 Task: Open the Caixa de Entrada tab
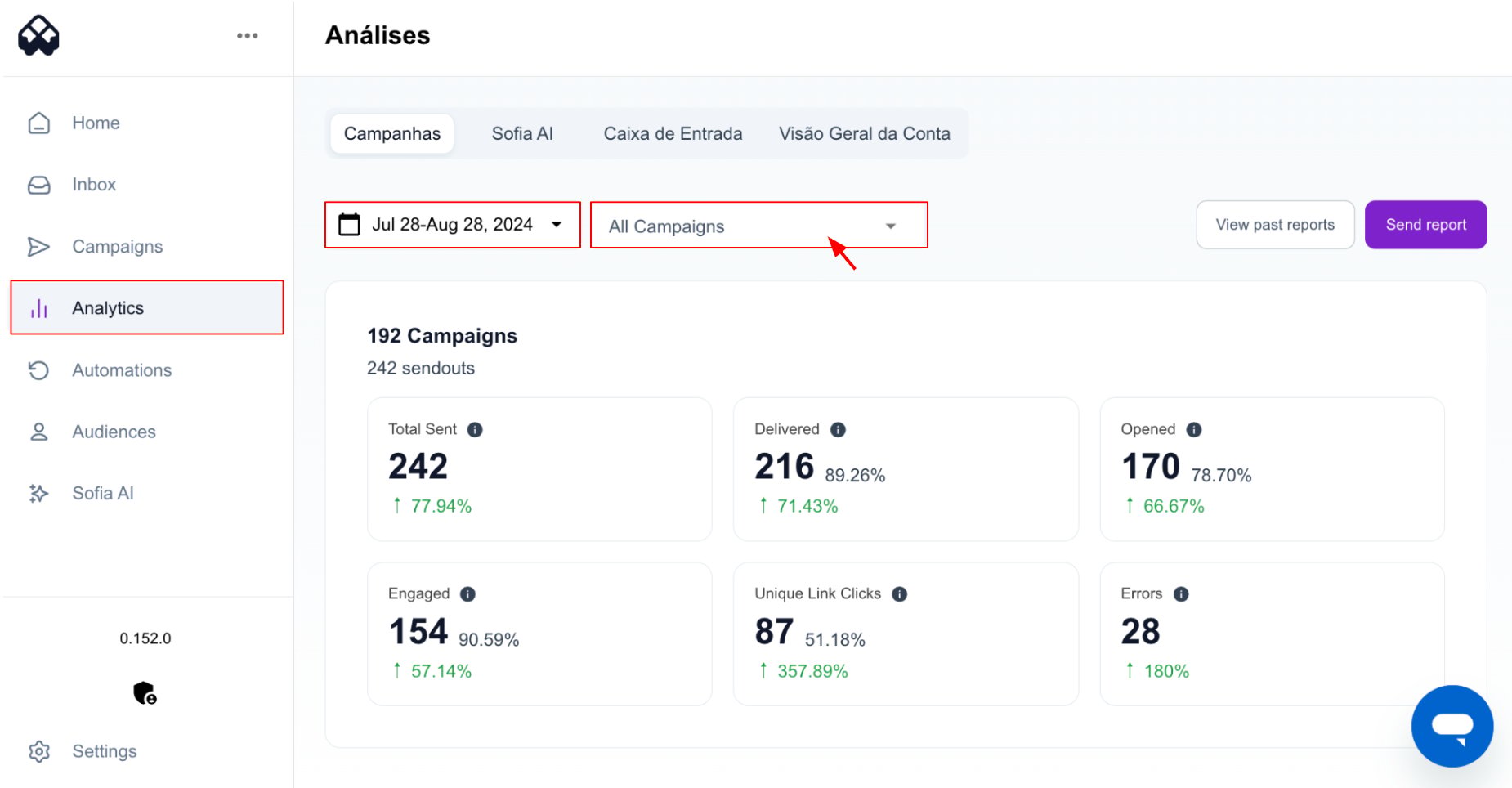click(673, 133)
